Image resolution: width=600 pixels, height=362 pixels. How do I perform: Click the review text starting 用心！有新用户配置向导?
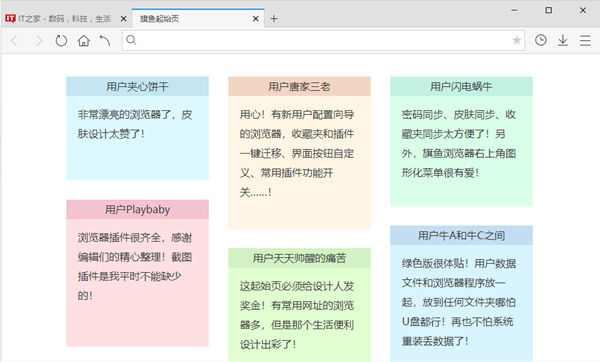click(297, 153)
